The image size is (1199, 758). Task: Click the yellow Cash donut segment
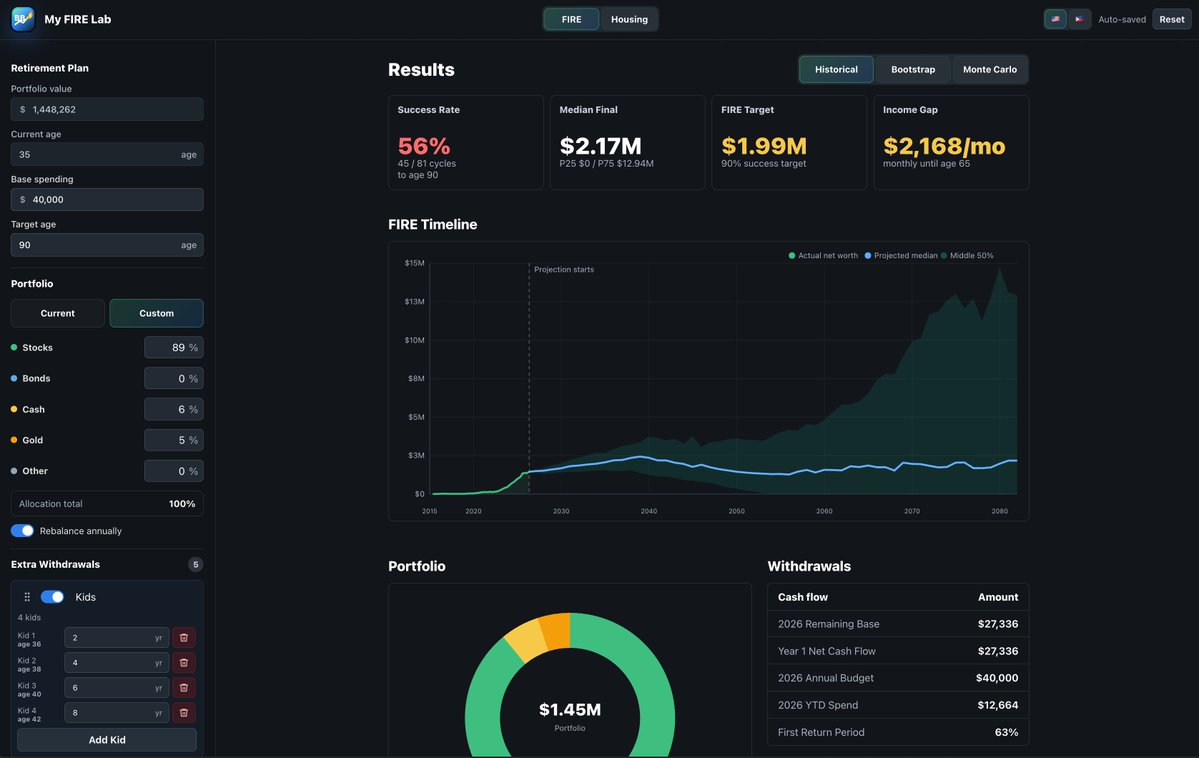[x=525, y=641]
